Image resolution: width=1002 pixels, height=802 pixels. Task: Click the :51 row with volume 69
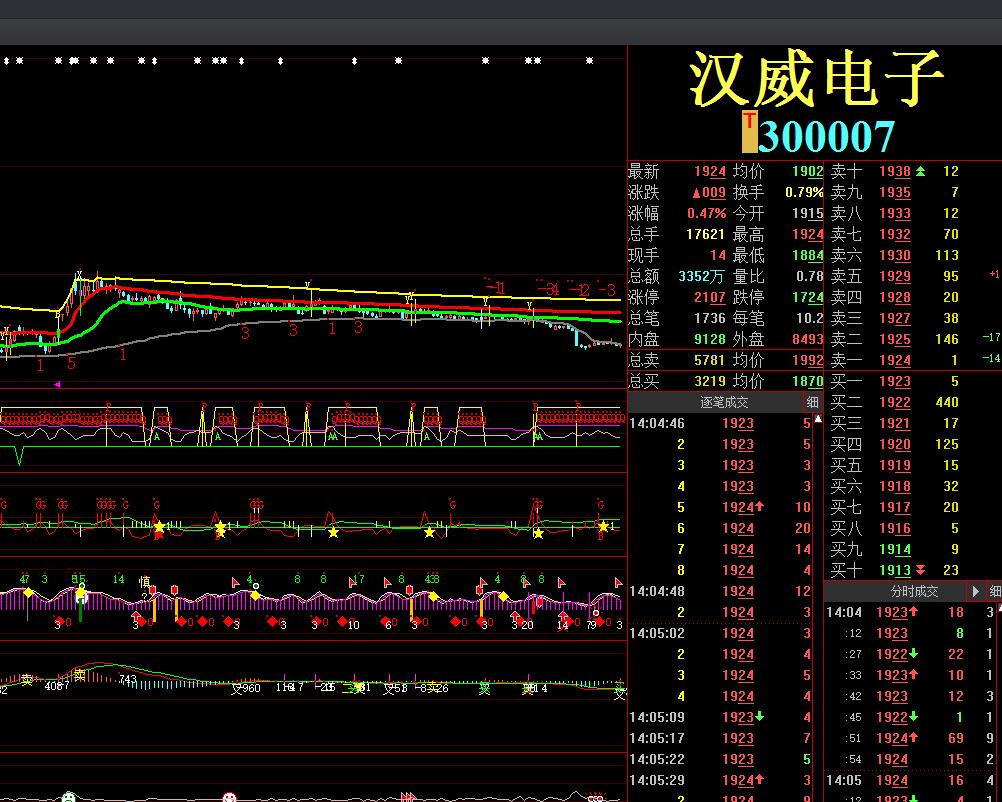(x=911, y=738)
